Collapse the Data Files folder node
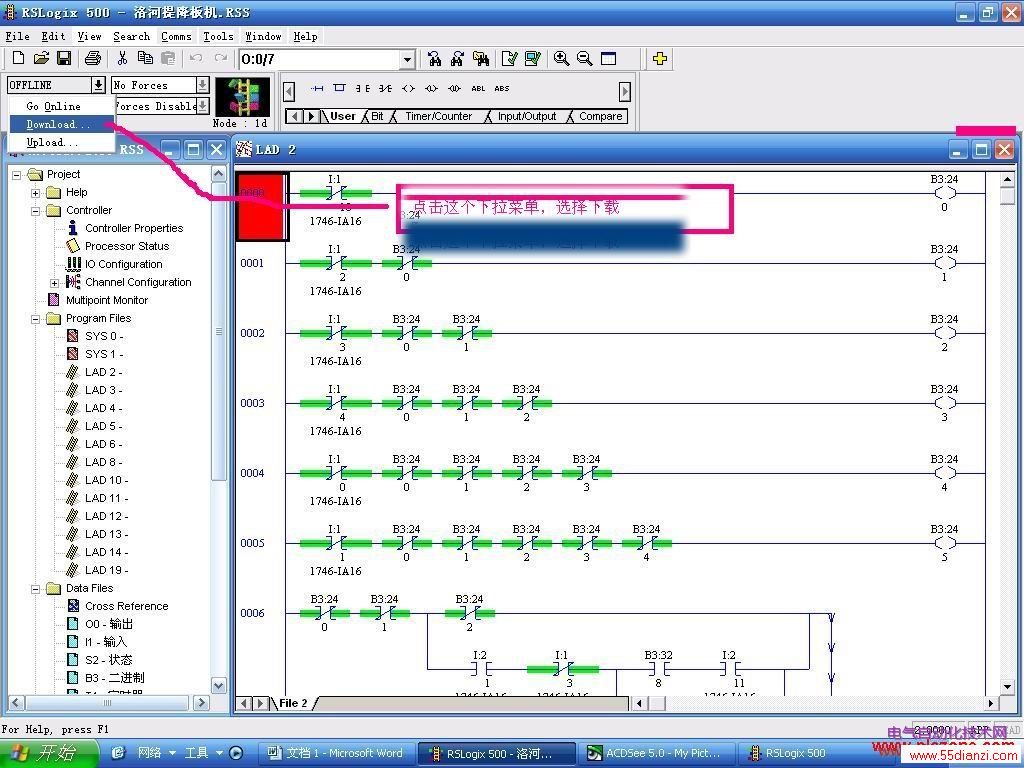The width and height of the screenshot is (1024, 768). (x=36, y=588)
